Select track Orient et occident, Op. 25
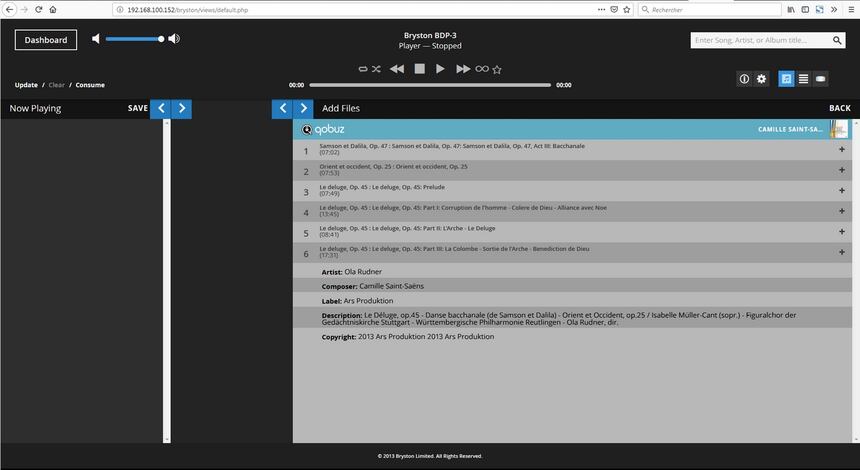Viewport: 860px width, 470px height. [572, 170]
